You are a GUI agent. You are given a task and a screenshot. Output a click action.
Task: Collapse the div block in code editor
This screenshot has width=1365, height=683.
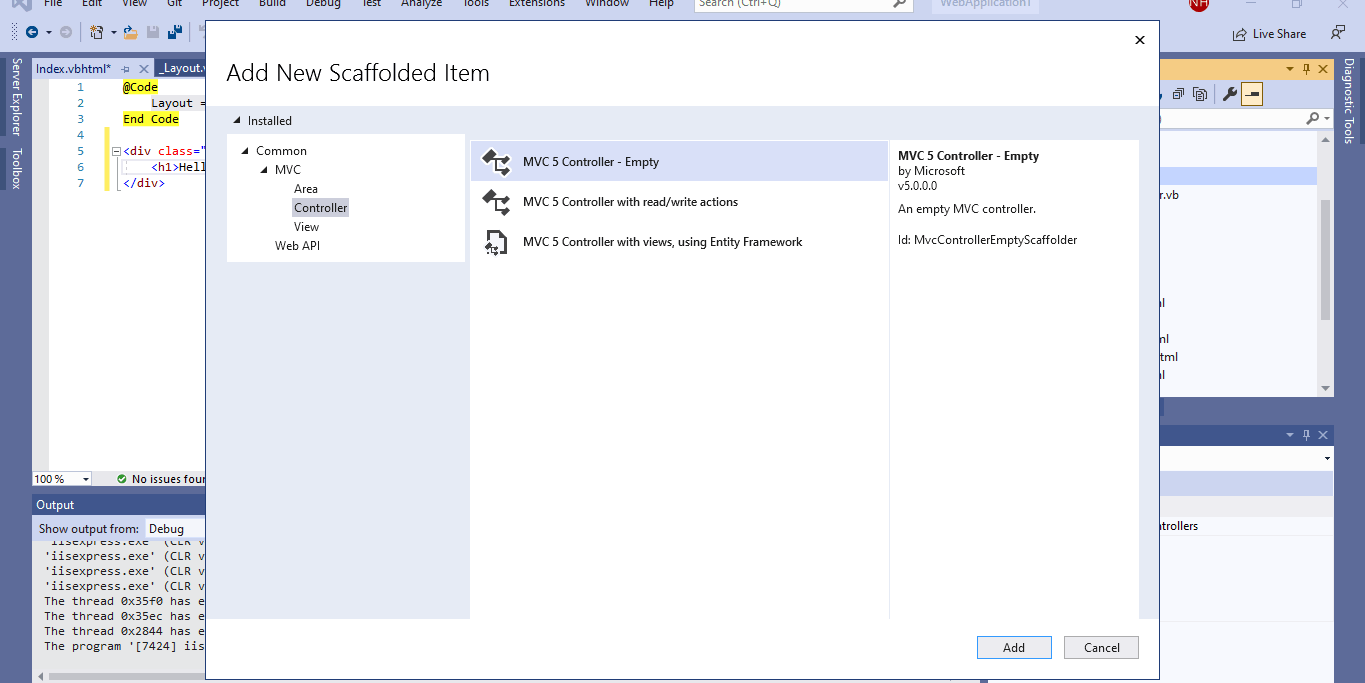click(x=116, y=152)
